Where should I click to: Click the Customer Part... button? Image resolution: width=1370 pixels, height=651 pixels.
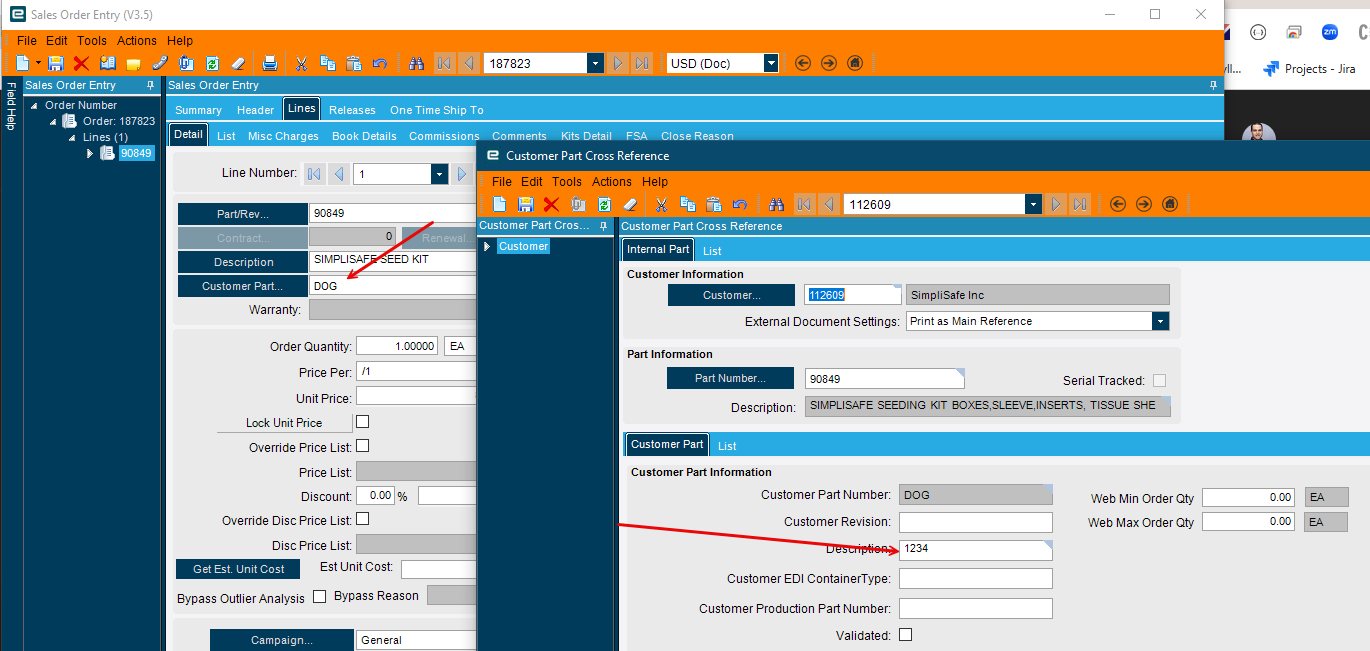243,286
